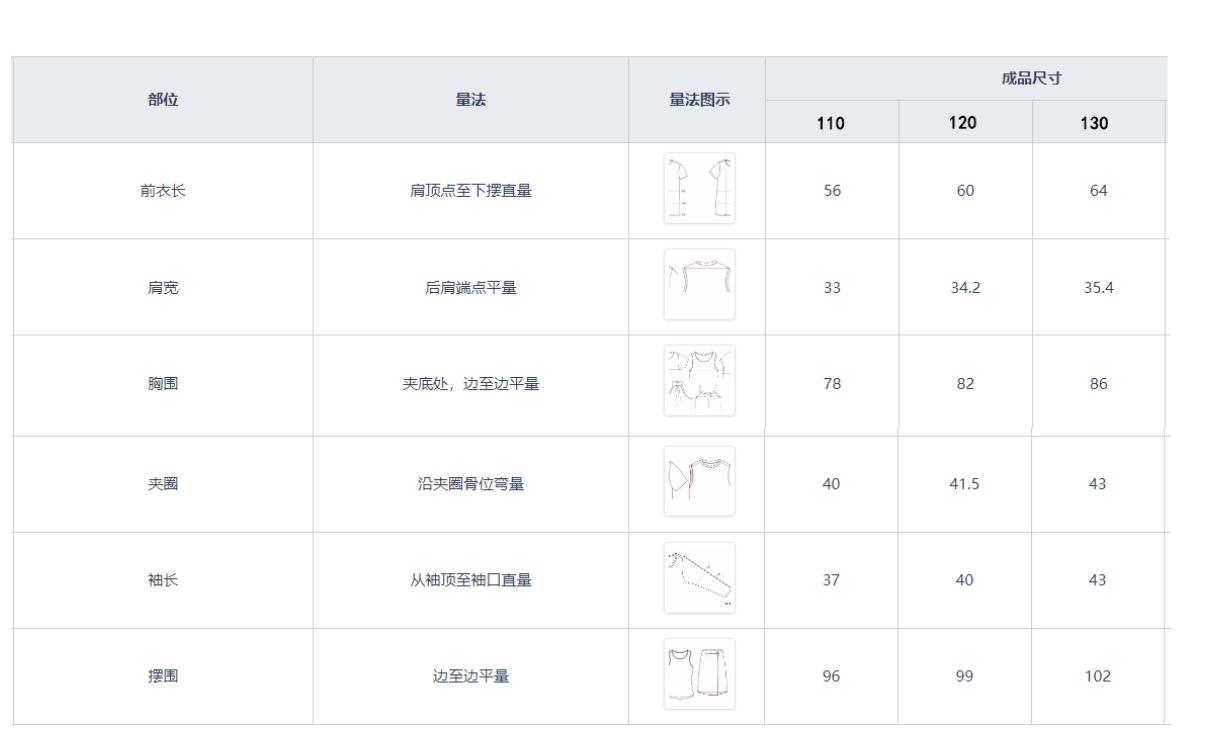The image size is (1212, 751).
Task: Click the 34.2 value in 肩宽 row
Action: (965, 287)
